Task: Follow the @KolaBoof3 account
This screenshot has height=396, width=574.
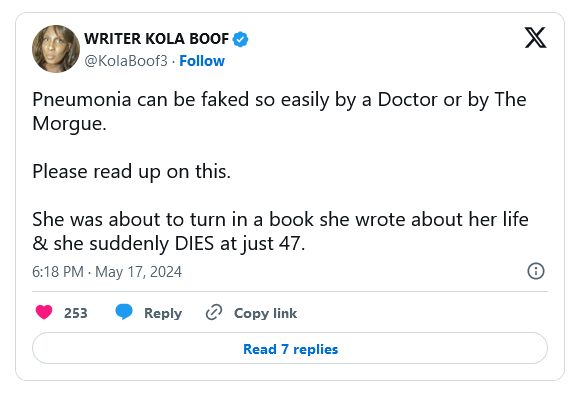Action: [x=202, y=61]
